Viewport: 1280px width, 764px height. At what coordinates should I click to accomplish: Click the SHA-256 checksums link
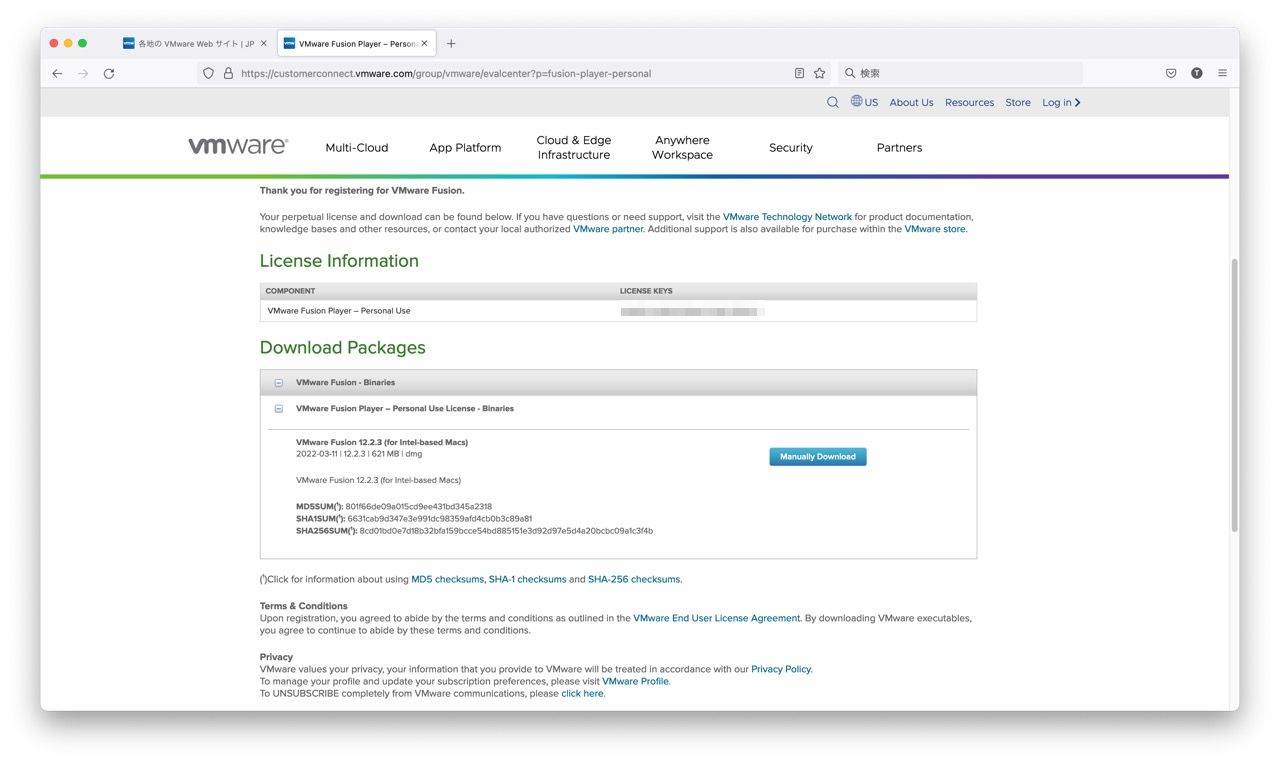[634, 579]
